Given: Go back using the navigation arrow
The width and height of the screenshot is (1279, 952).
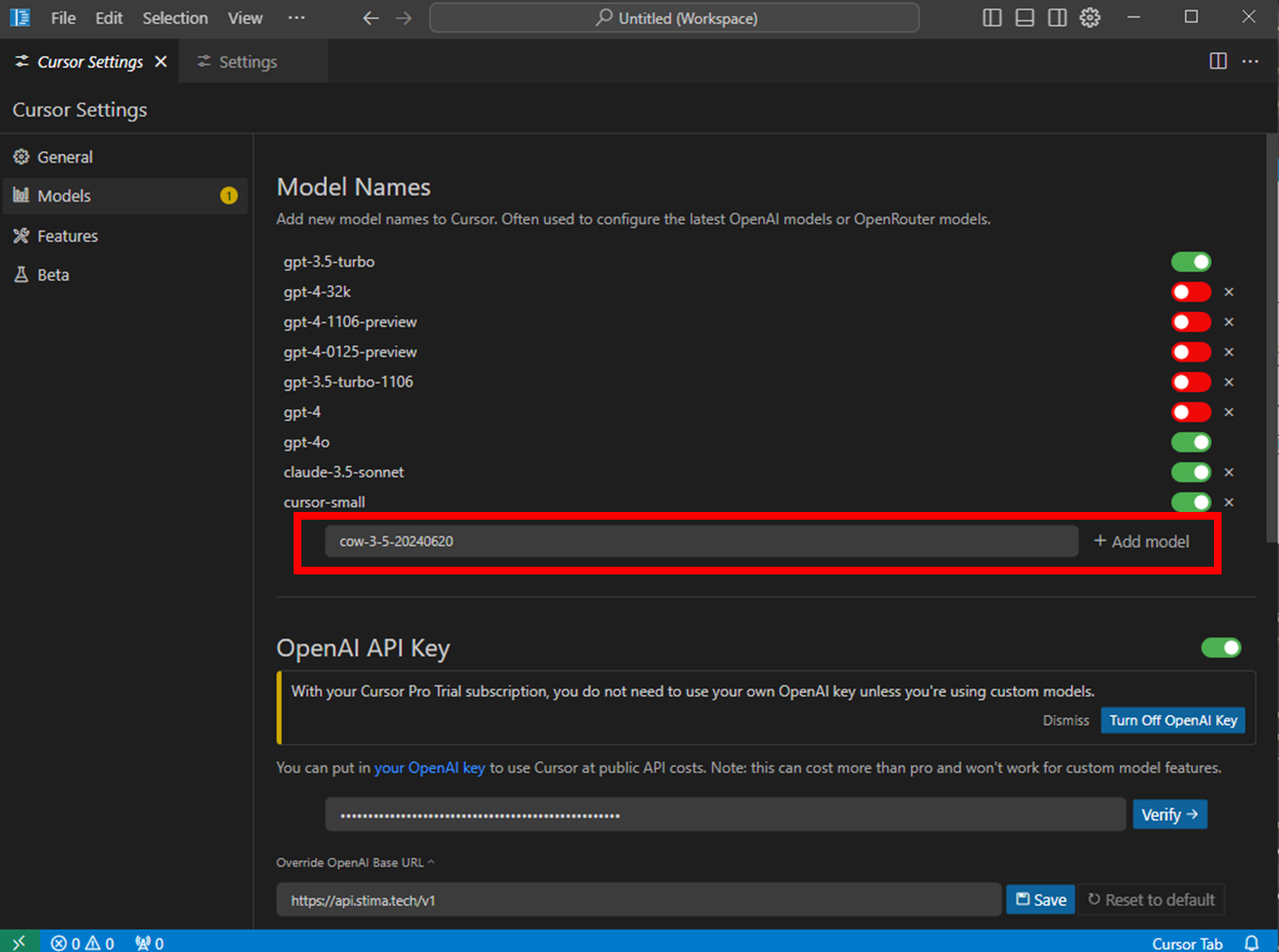Looking at the screenshot, I should tap(371, 18).
